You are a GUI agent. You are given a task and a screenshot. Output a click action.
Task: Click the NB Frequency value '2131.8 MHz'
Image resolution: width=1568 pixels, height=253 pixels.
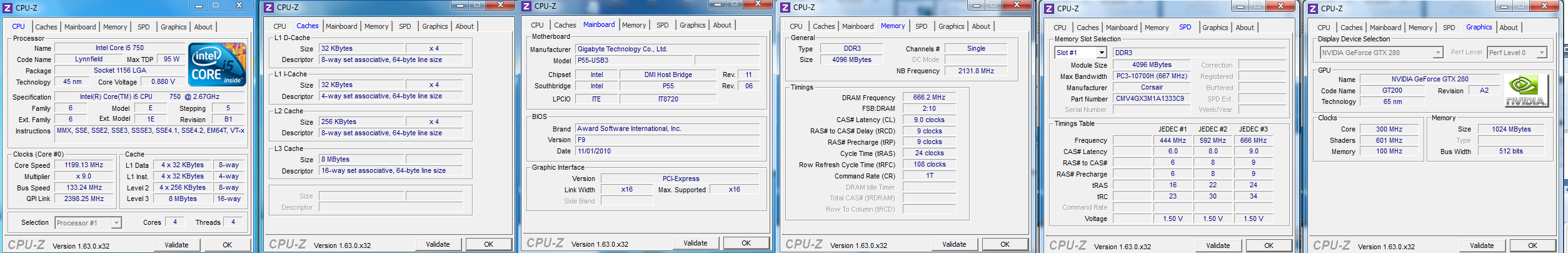976,71
